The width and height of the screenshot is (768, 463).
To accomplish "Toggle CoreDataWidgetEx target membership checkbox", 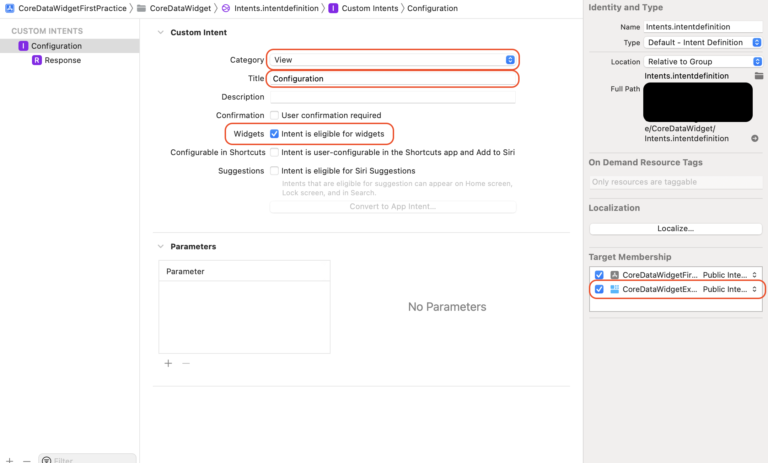I will pyautogui.click(x=599, y=289).
